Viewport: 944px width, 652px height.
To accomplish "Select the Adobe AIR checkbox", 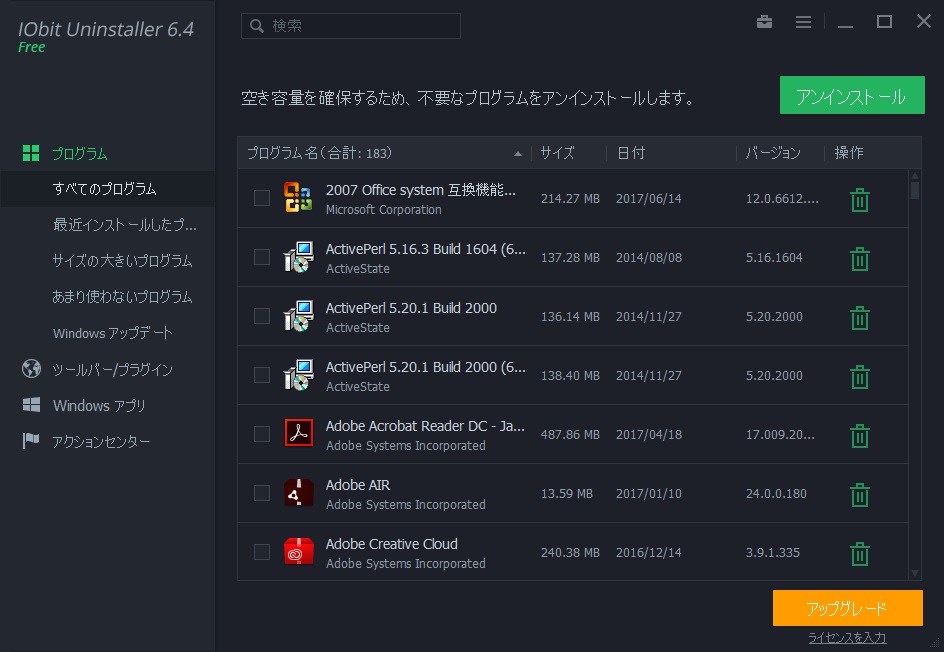I will (x=262, y=493).
